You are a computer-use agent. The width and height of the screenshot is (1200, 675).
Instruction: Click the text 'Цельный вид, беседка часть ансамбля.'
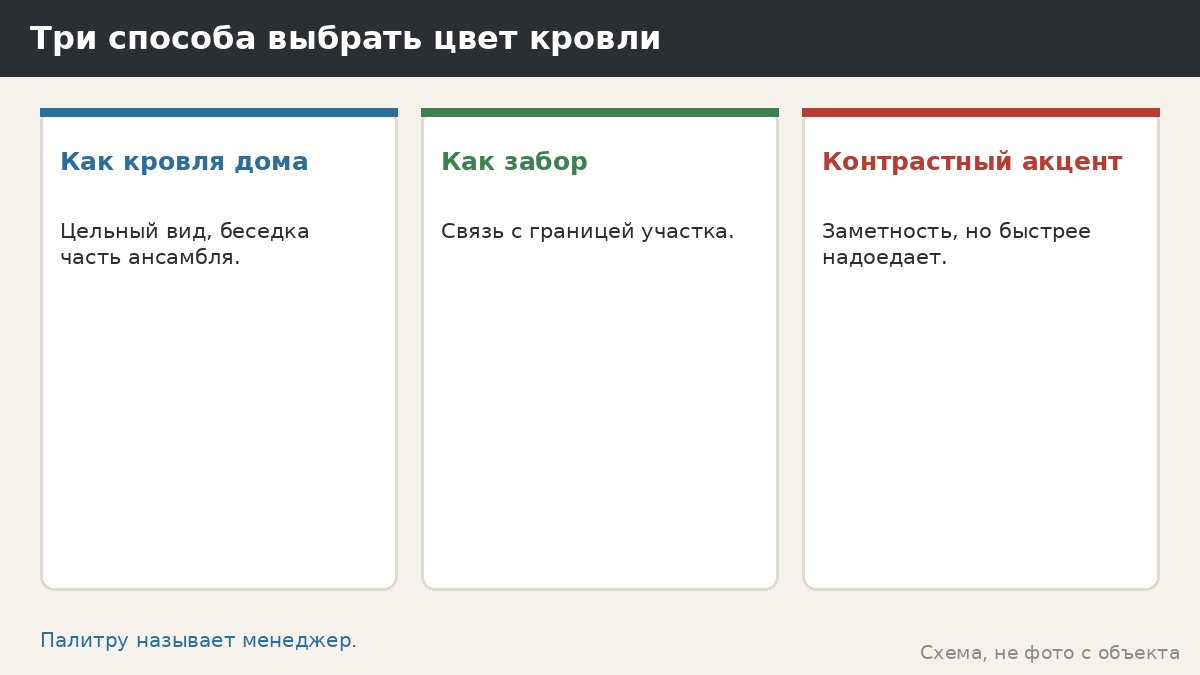[185, 244]
